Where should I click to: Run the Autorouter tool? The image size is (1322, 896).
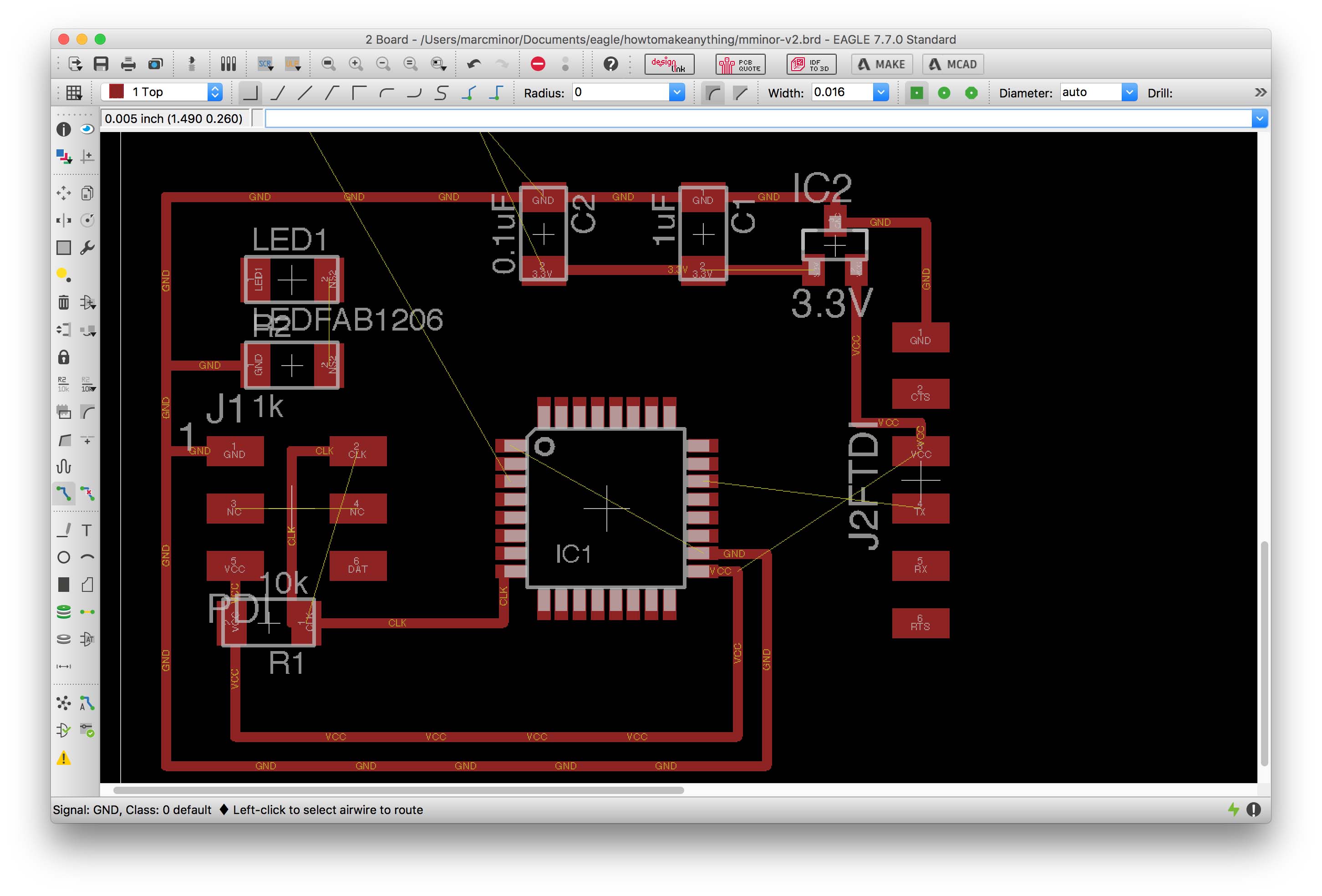(x=87, y=704)
